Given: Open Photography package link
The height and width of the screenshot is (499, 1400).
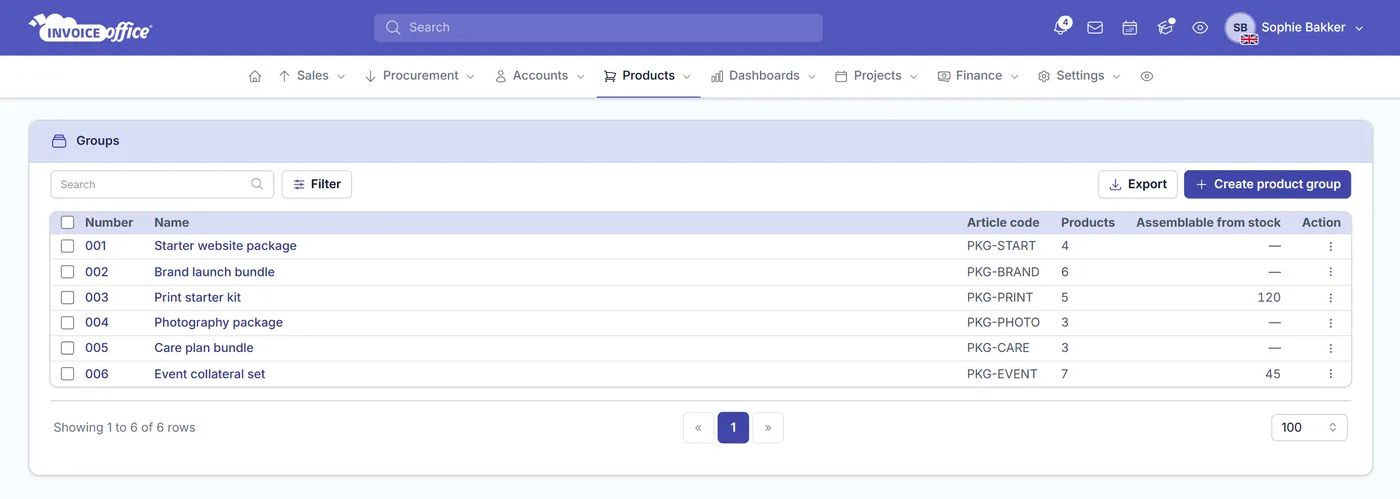Looking at the screenshot, I should 218,323.
